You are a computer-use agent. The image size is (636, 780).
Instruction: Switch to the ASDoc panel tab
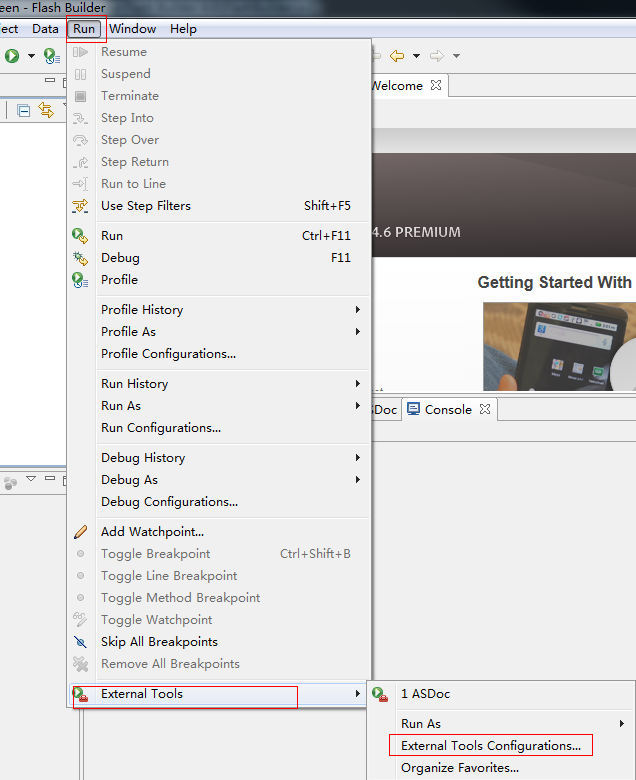385,409
